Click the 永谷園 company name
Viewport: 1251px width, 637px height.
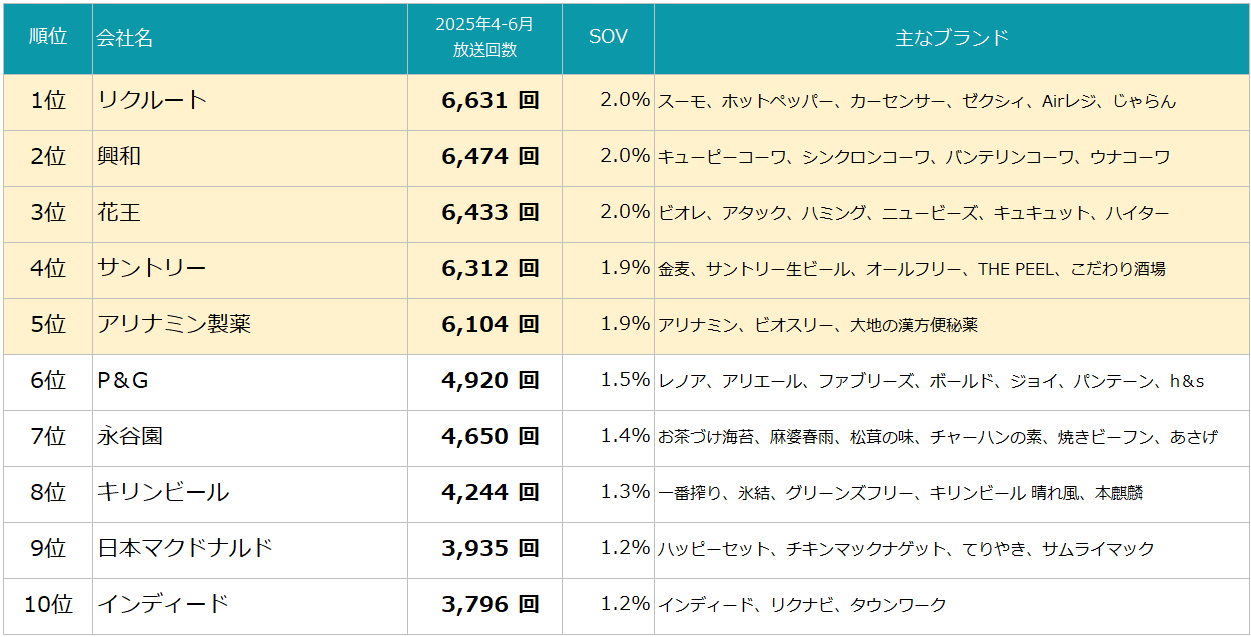click(130, 436)
